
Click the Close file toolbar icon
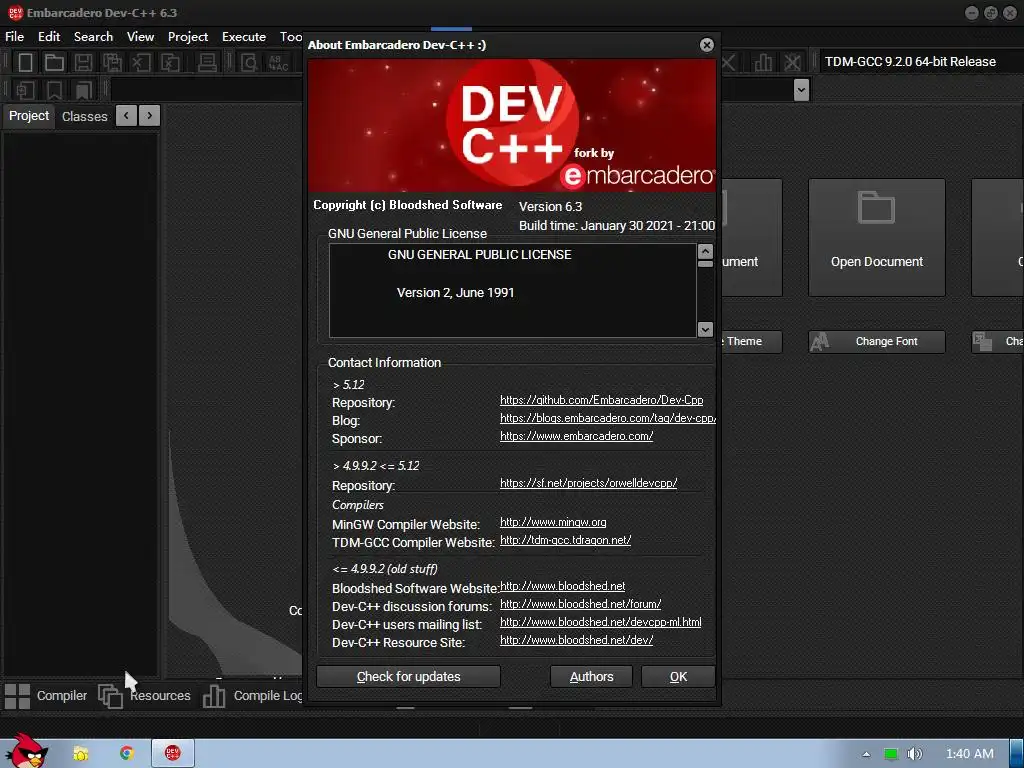point(141,63)
